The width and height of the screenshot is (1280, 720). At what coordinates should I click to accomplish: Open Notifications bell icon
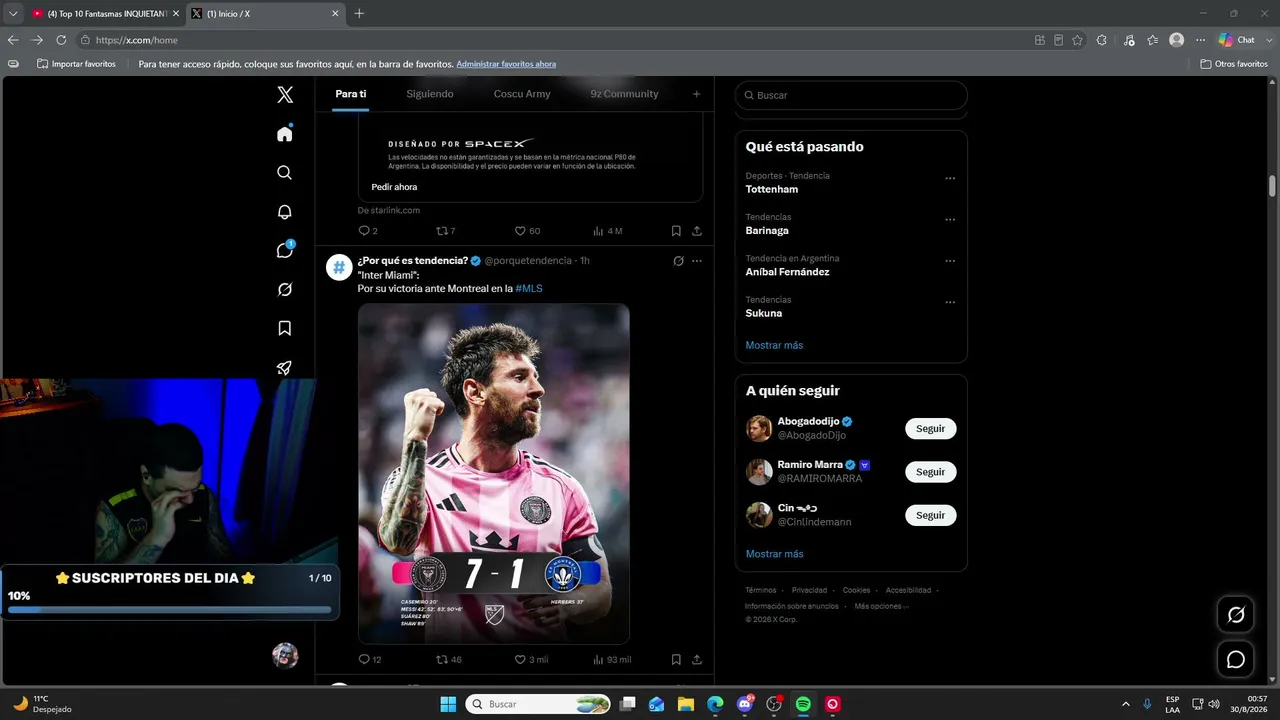pos(285,212)
